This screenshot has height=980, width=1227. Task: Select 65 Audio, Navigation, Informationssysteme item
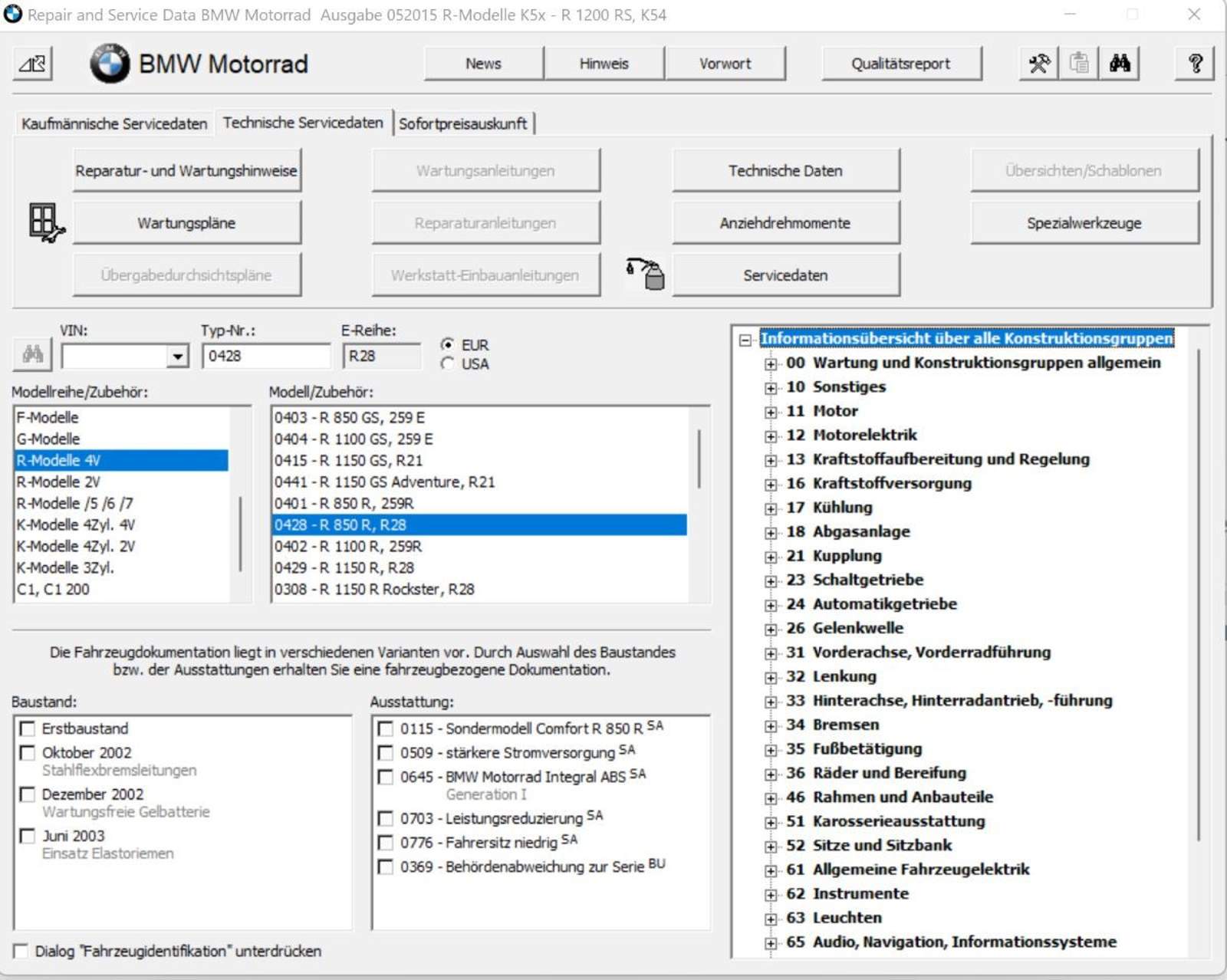[x=951, y=942]
